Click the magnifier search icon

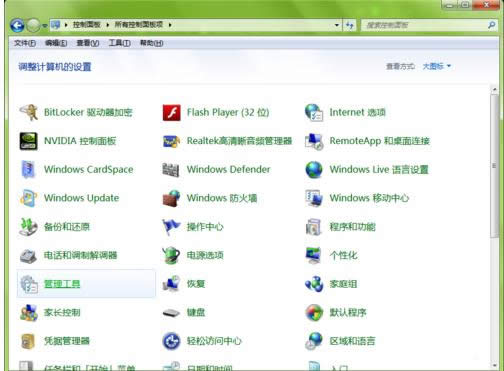(x=491, y=25)
